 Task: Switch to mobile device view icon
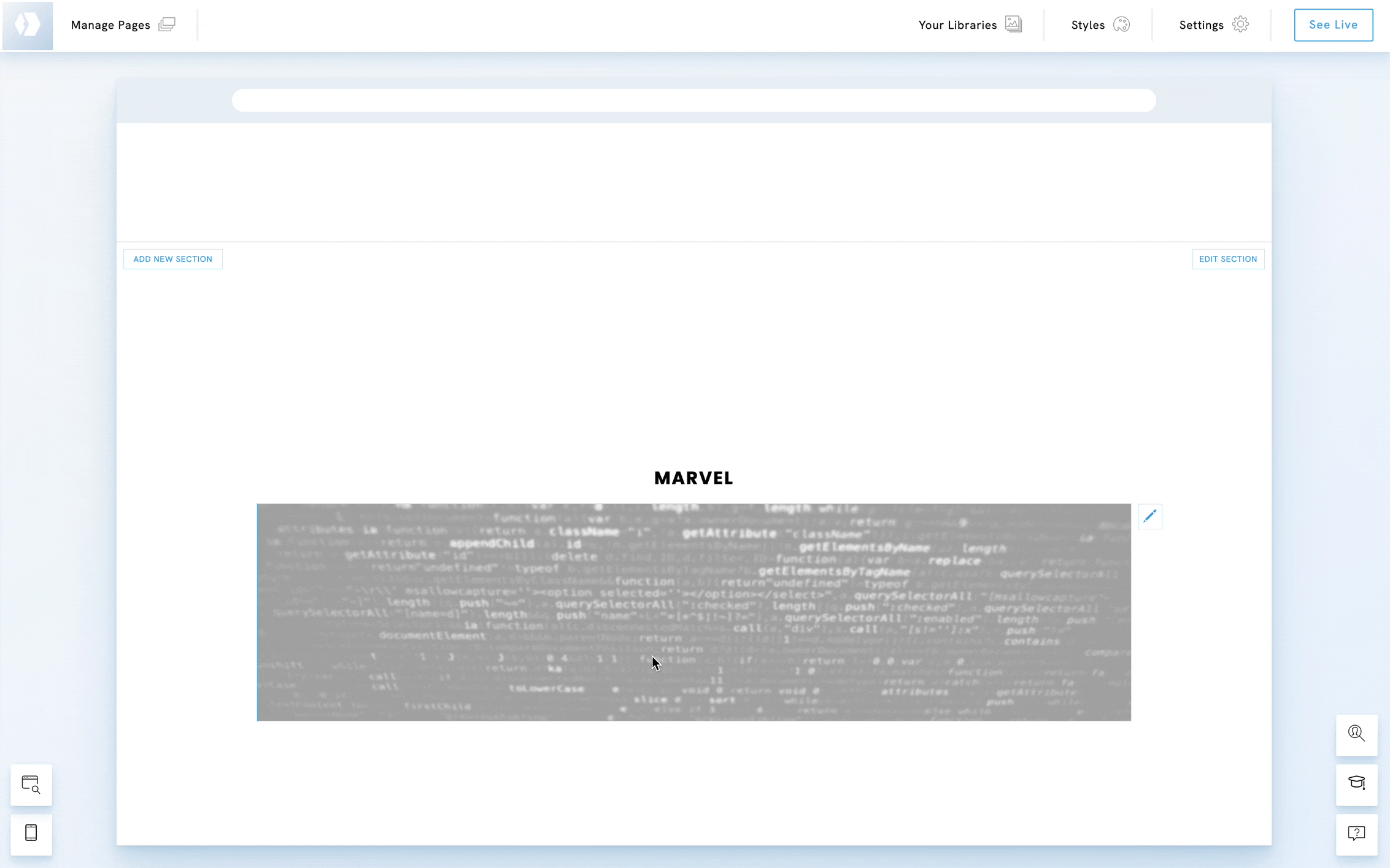(31, 834)
